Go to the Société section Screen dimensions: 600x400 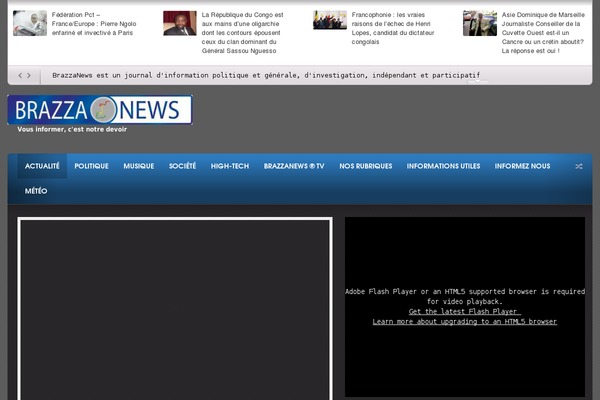182,166
